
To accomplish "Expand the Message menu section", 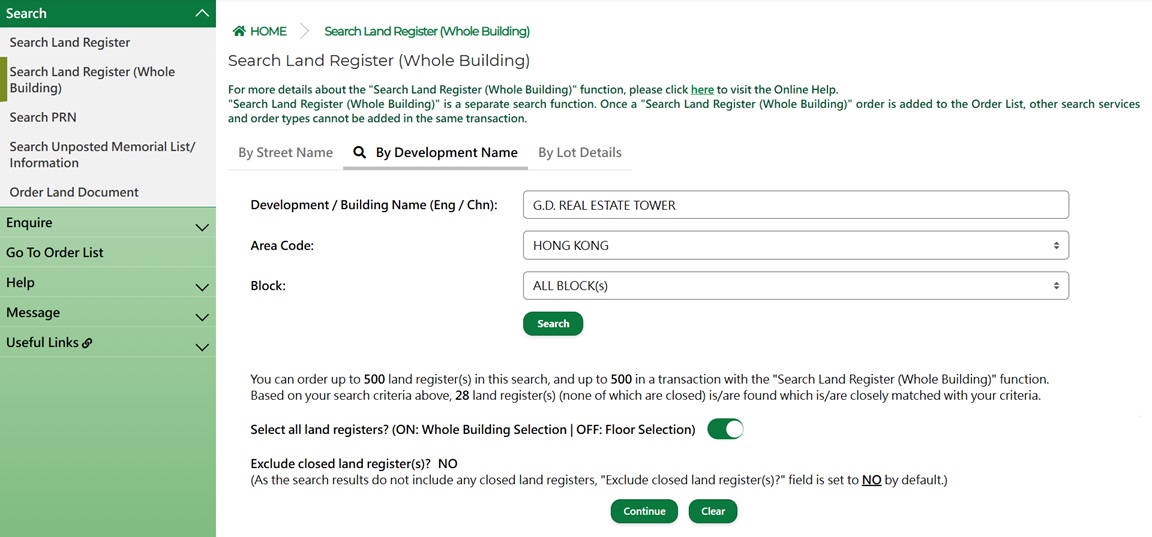I will pyautogui.click(x=202, y=317).
